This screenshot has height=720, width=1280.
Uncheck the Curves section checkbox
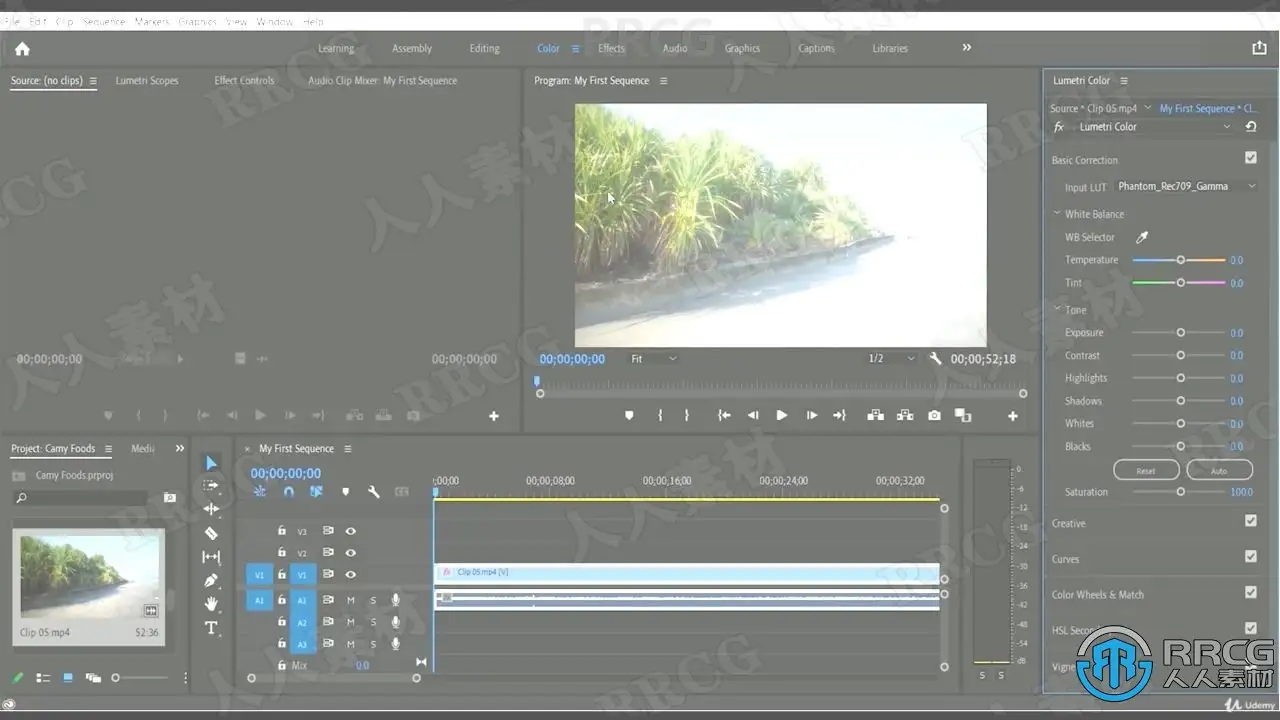click(x=1250, y=557)
